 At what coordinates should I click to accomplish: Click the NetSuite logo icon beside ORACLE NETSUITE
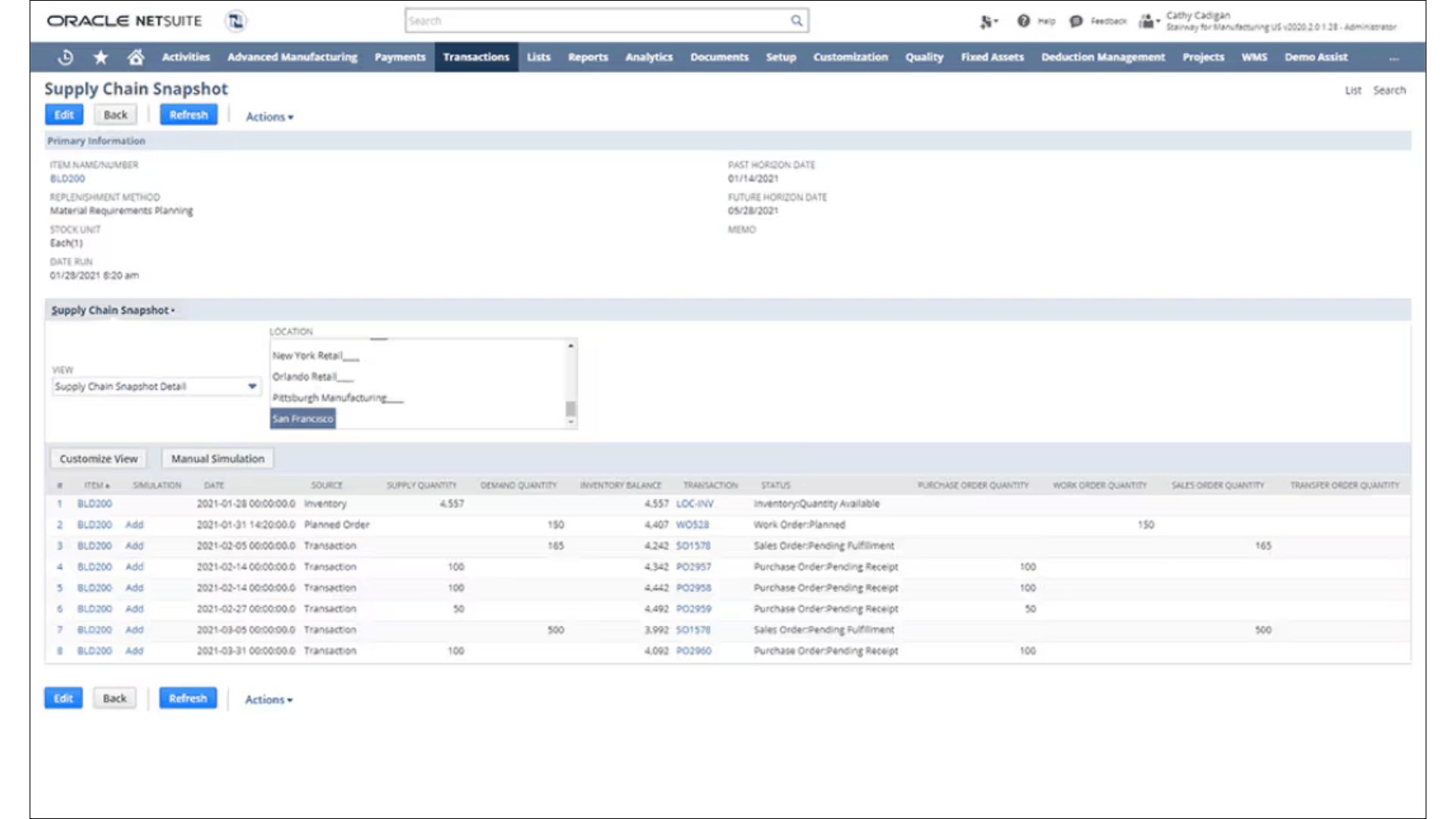pyautogui.click(x=235, y=21)
